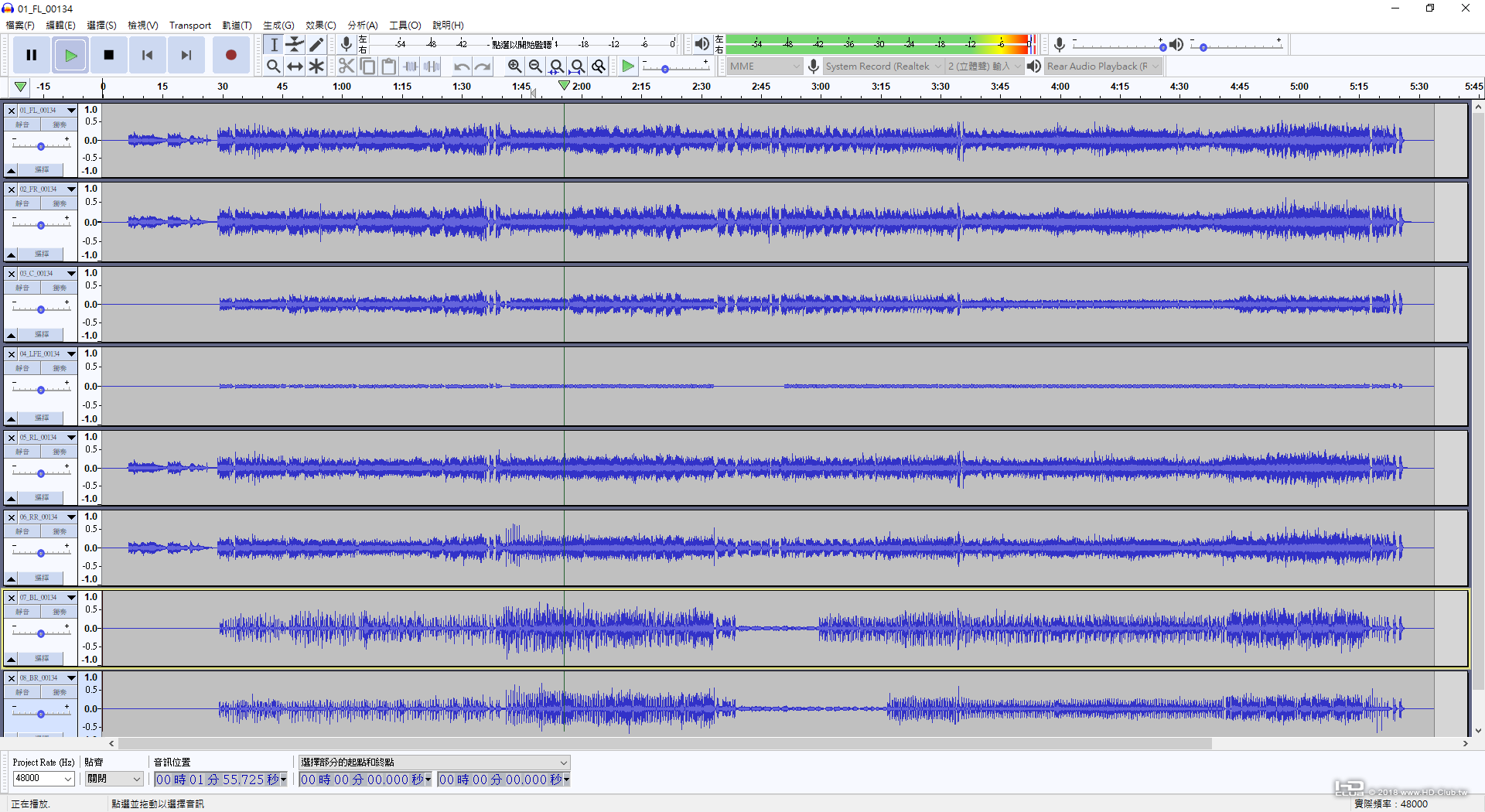Mute the 07_BL_00134 track
The width and height of the screenshot is (1485, 812).
22,612
